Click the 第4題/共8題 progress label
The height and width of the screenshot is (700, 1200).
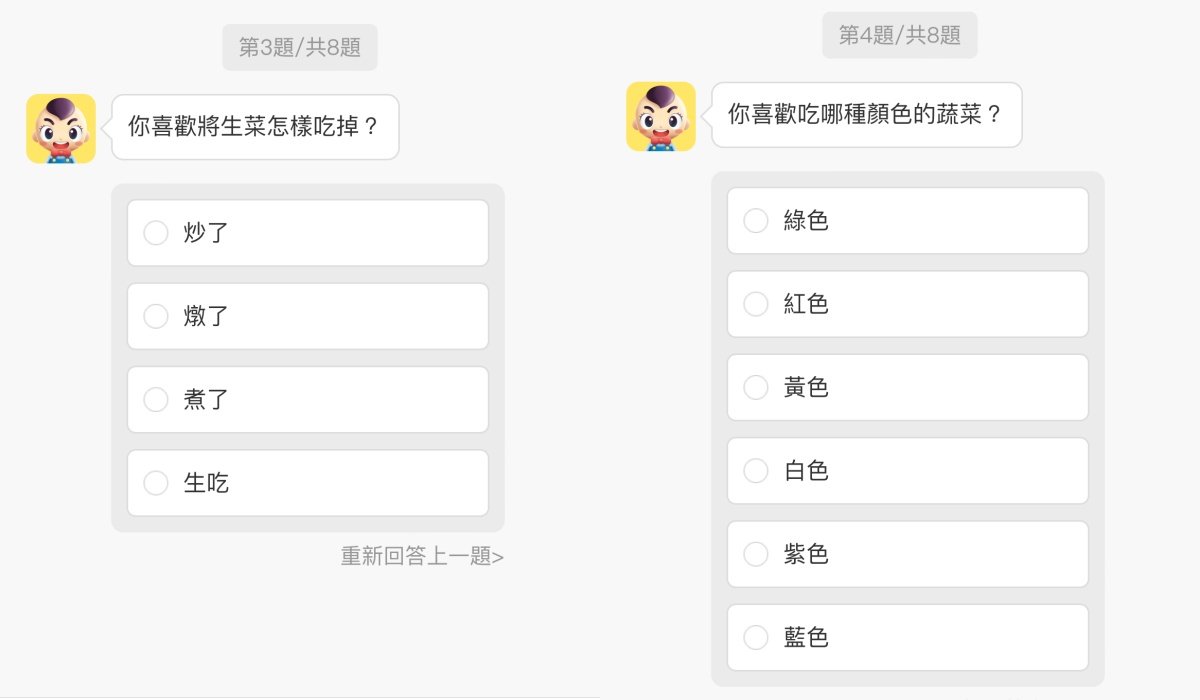point(899,36)
